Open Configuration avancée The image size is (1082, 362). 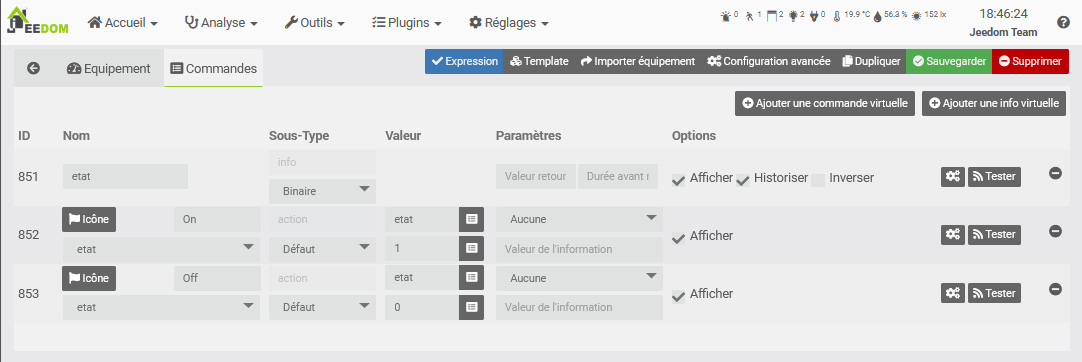769,61
